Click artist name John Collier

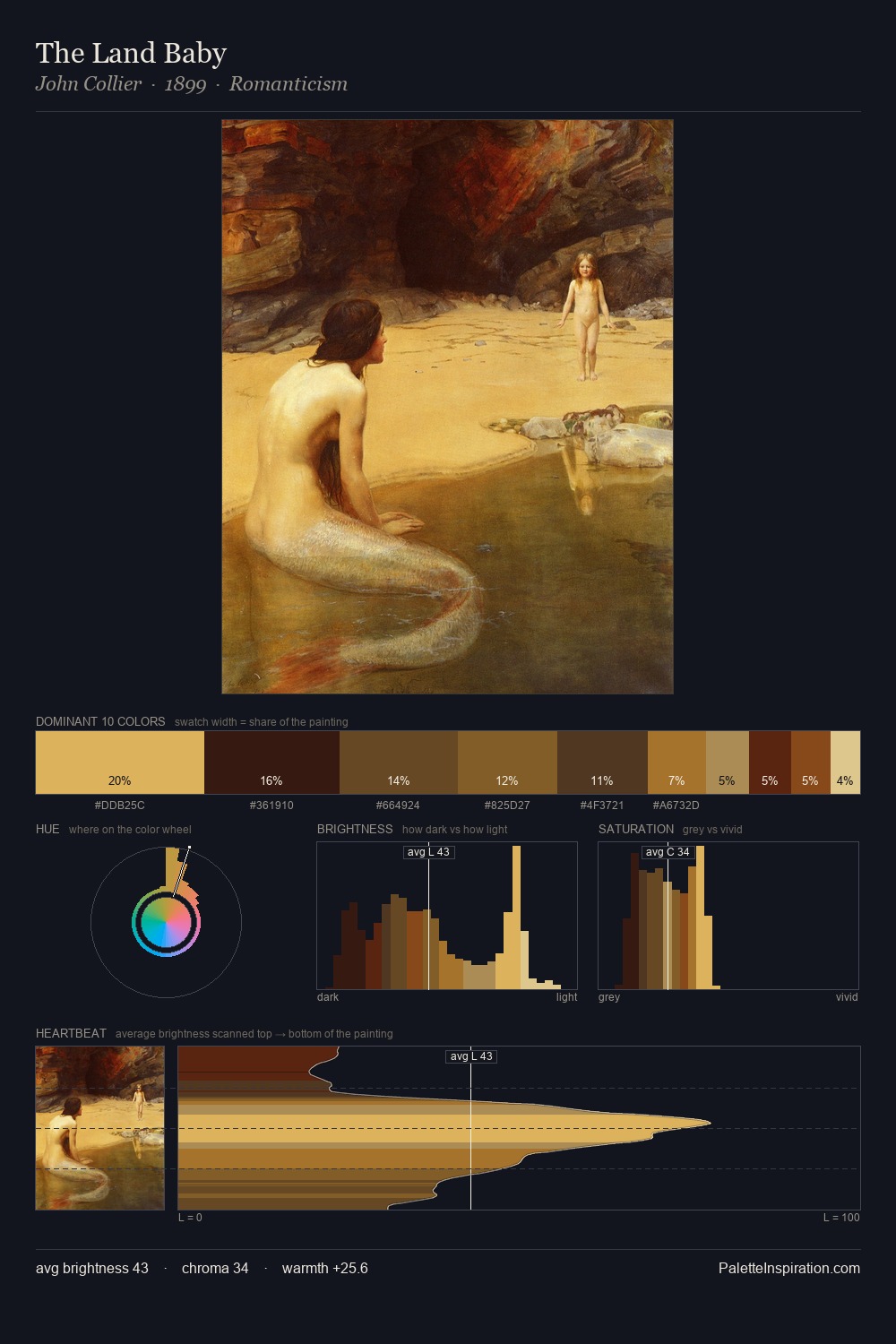coord(89,84)
